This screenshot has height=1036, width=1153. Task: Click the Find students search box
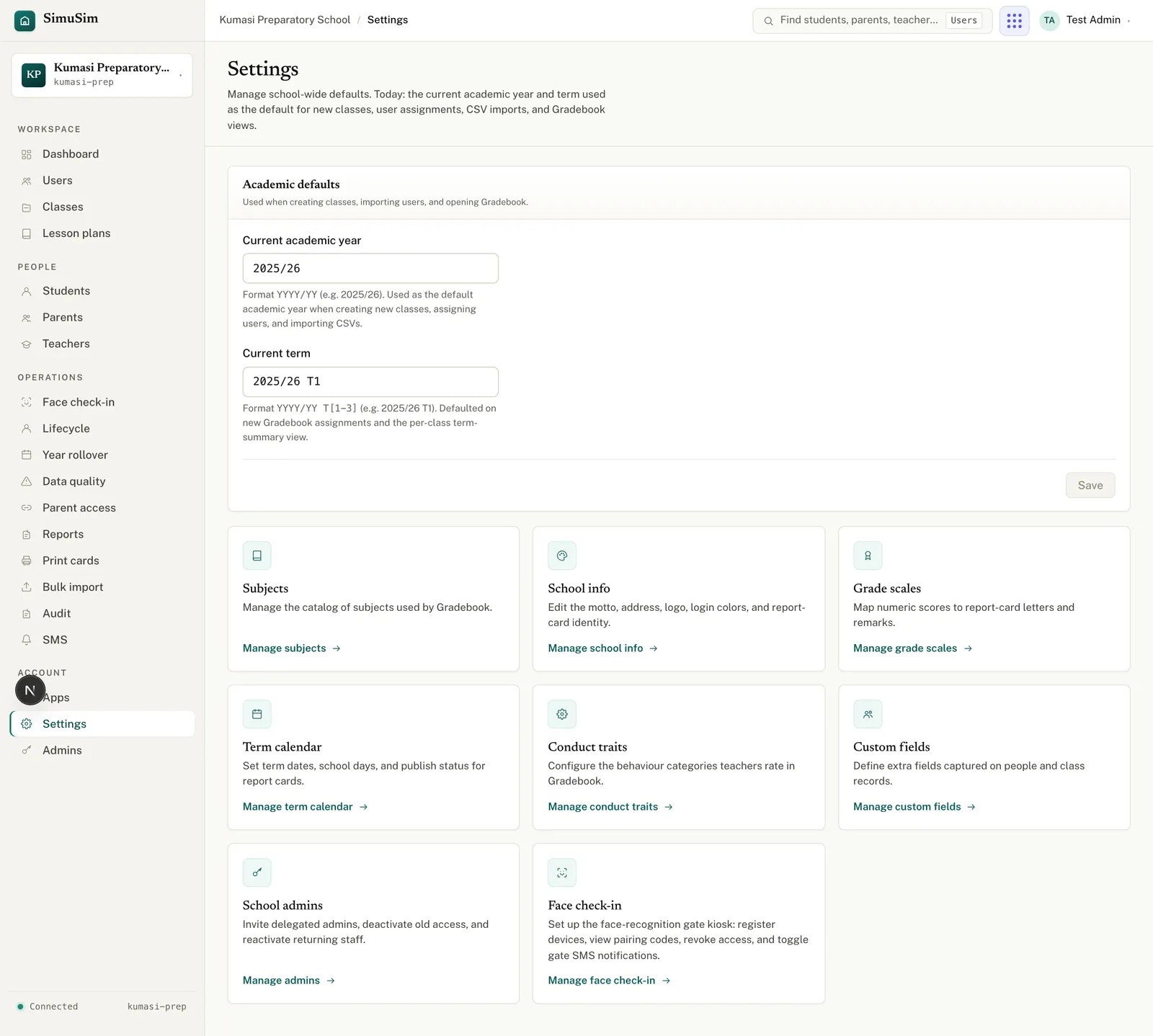pyautogui.click(x=872, y=20)
